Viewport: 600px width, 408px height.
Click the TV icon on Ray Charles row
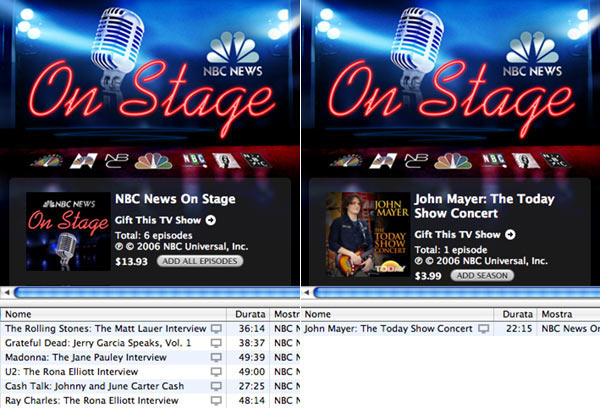[x=216, y=399]
